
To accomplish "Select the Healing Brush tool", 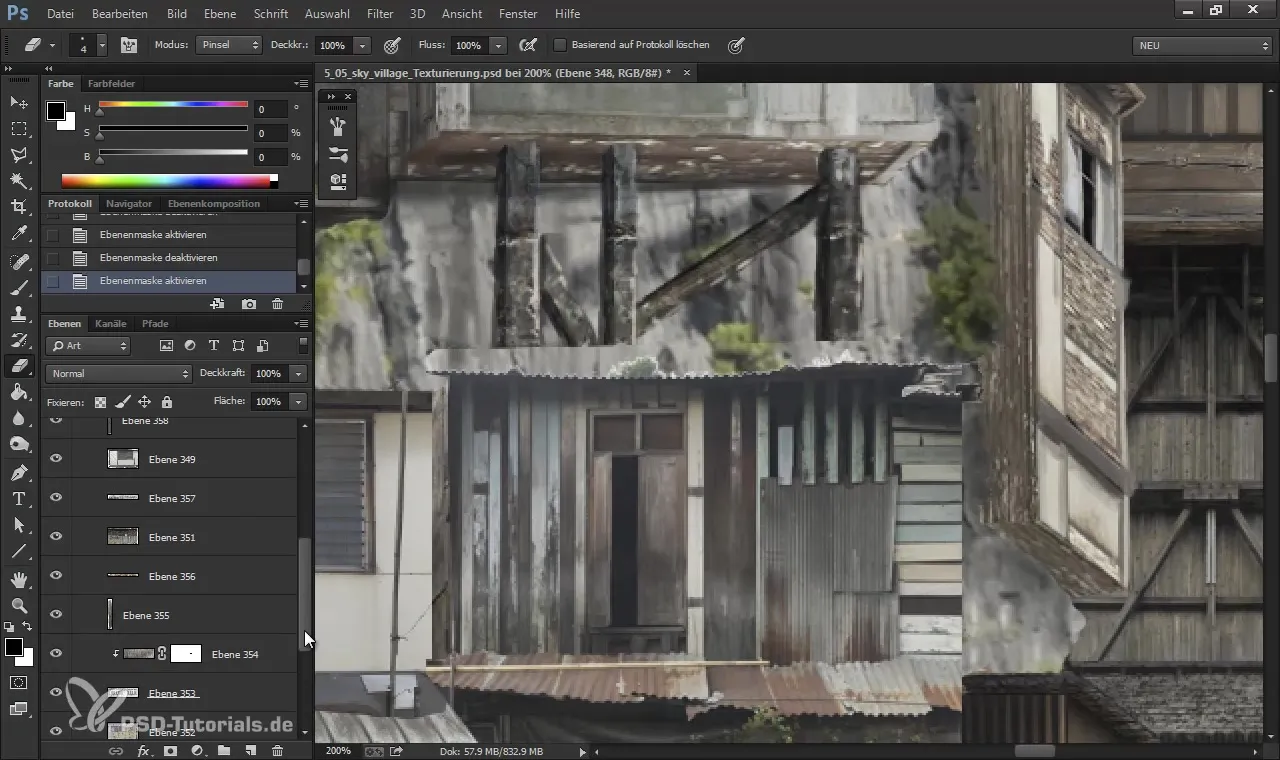I will click(19, 262).
